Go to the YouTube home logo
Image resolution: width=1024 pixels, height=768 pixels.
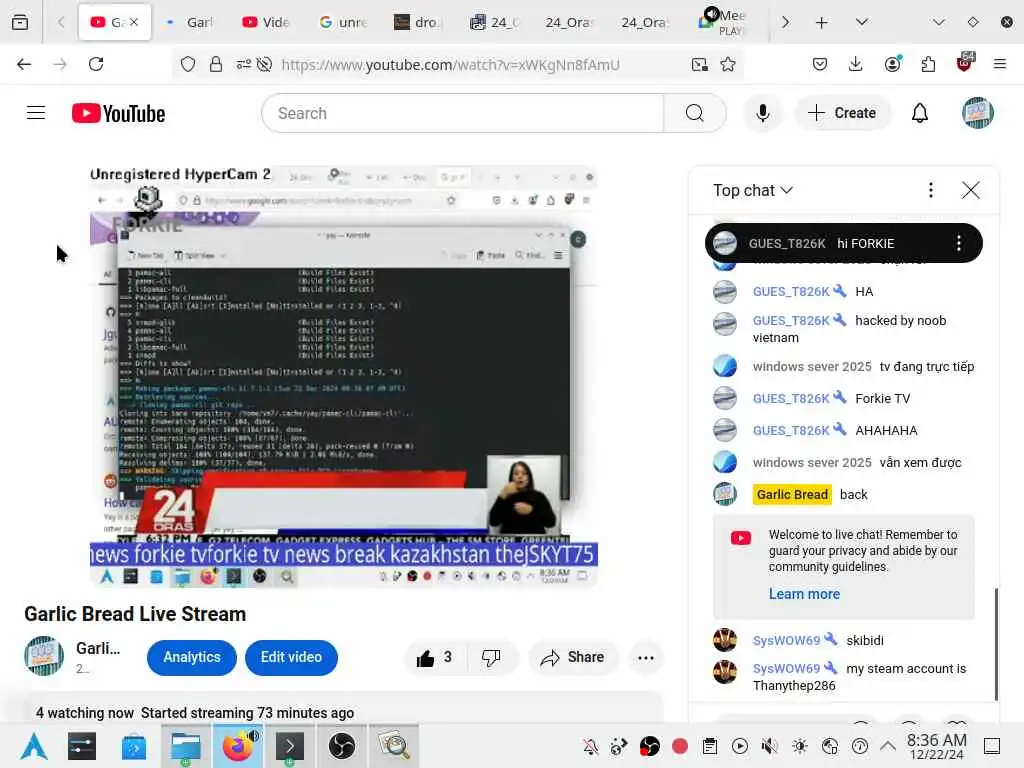point(118,113)
